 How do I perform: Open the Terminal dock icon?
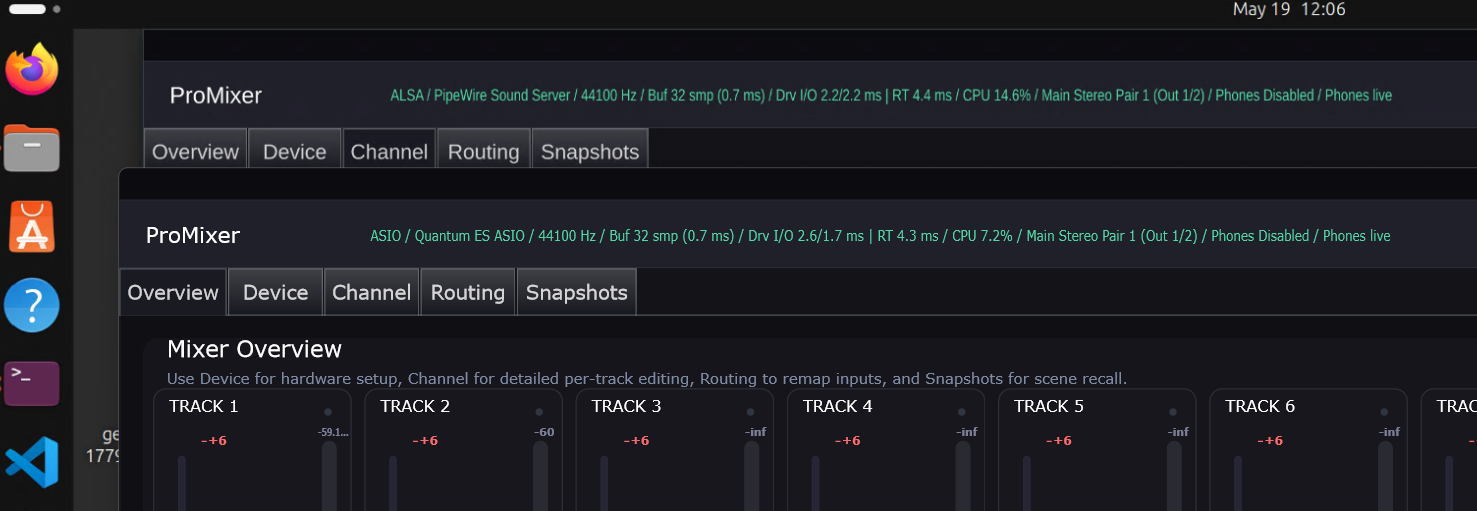(32, 383)
